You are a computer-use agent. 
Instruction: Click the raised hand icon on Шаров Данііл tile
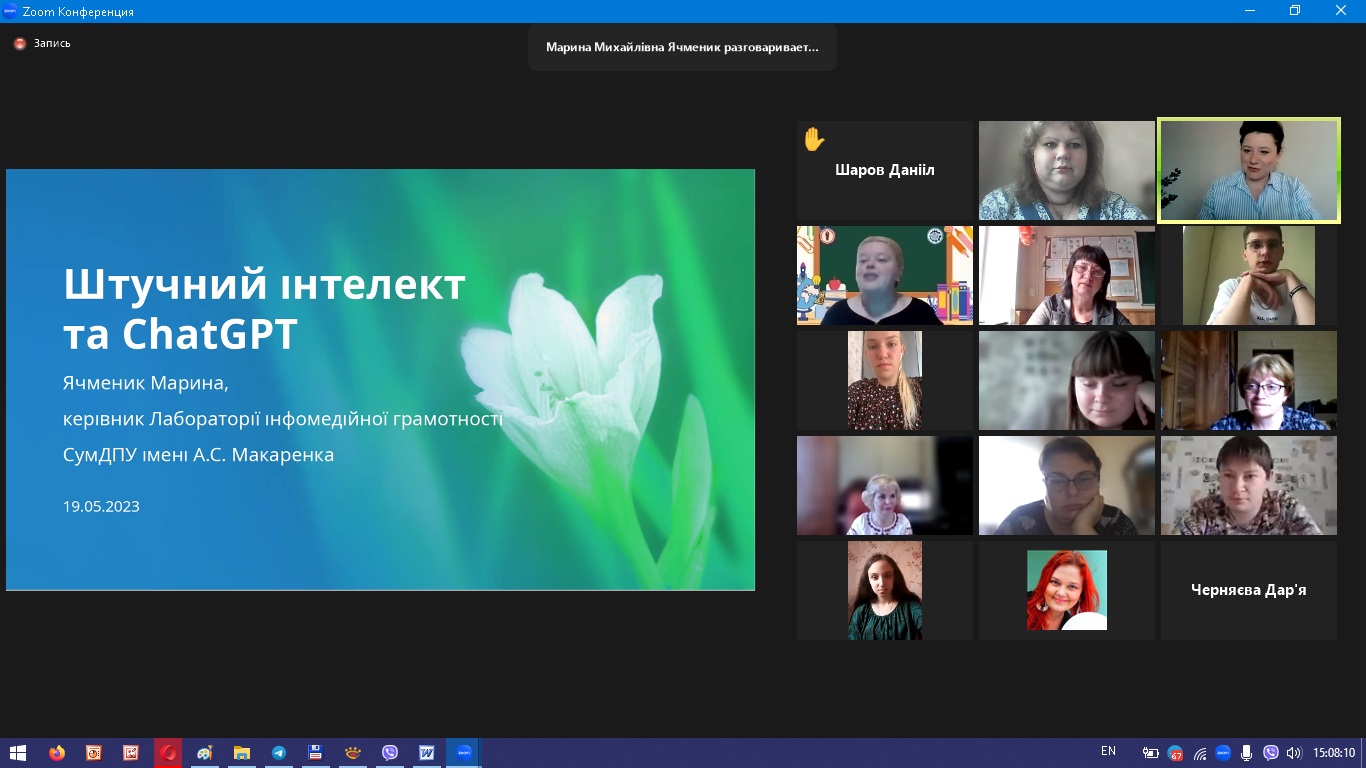point(814,139)
